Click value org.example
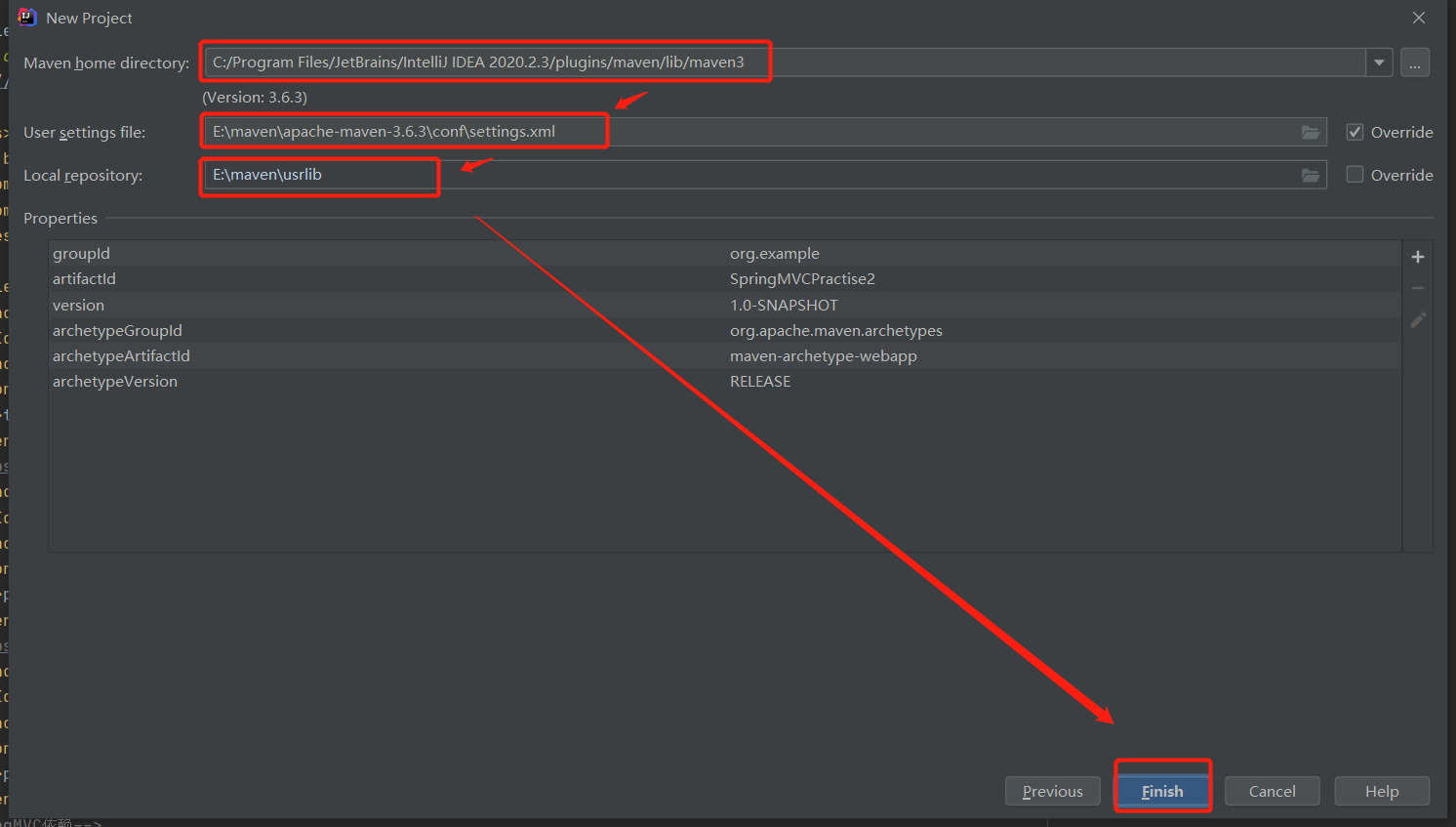Image resolution: width=1456 pixels, height=827 pixels. coord(775,253)
